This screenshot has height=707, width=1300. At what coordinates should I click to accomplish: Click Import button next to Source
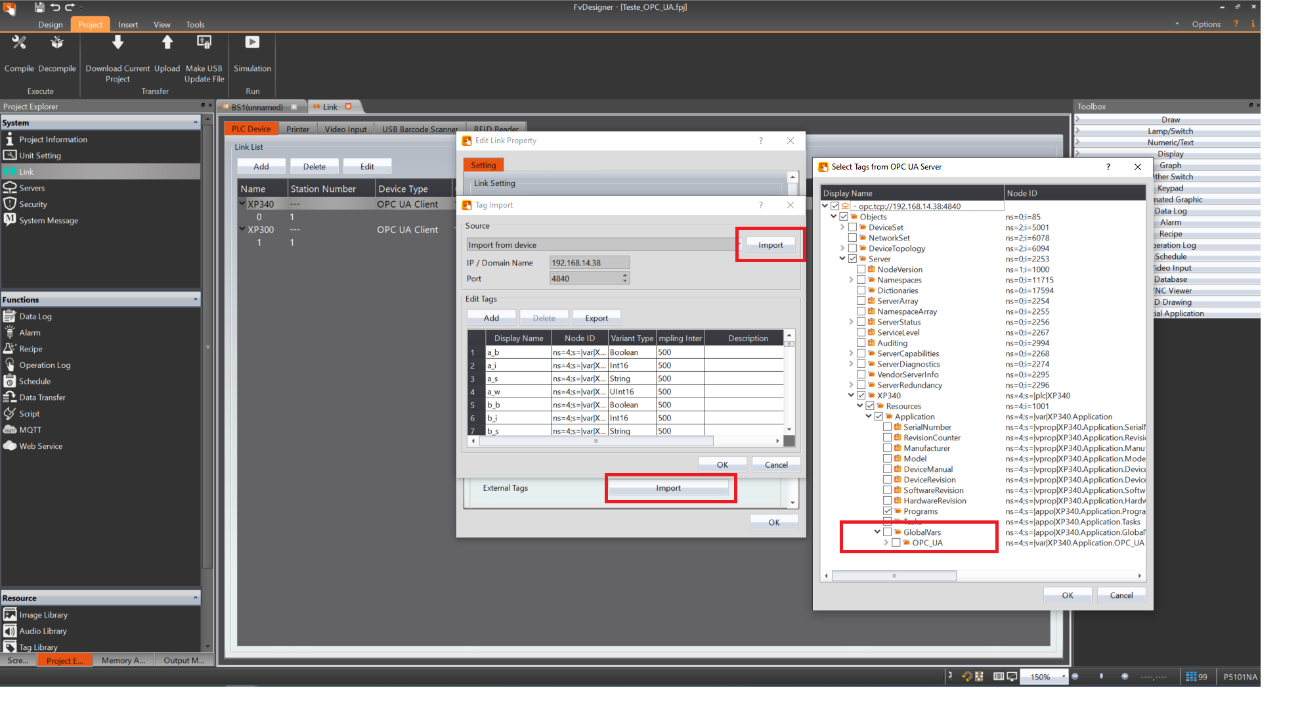click(x=770, y=245)
